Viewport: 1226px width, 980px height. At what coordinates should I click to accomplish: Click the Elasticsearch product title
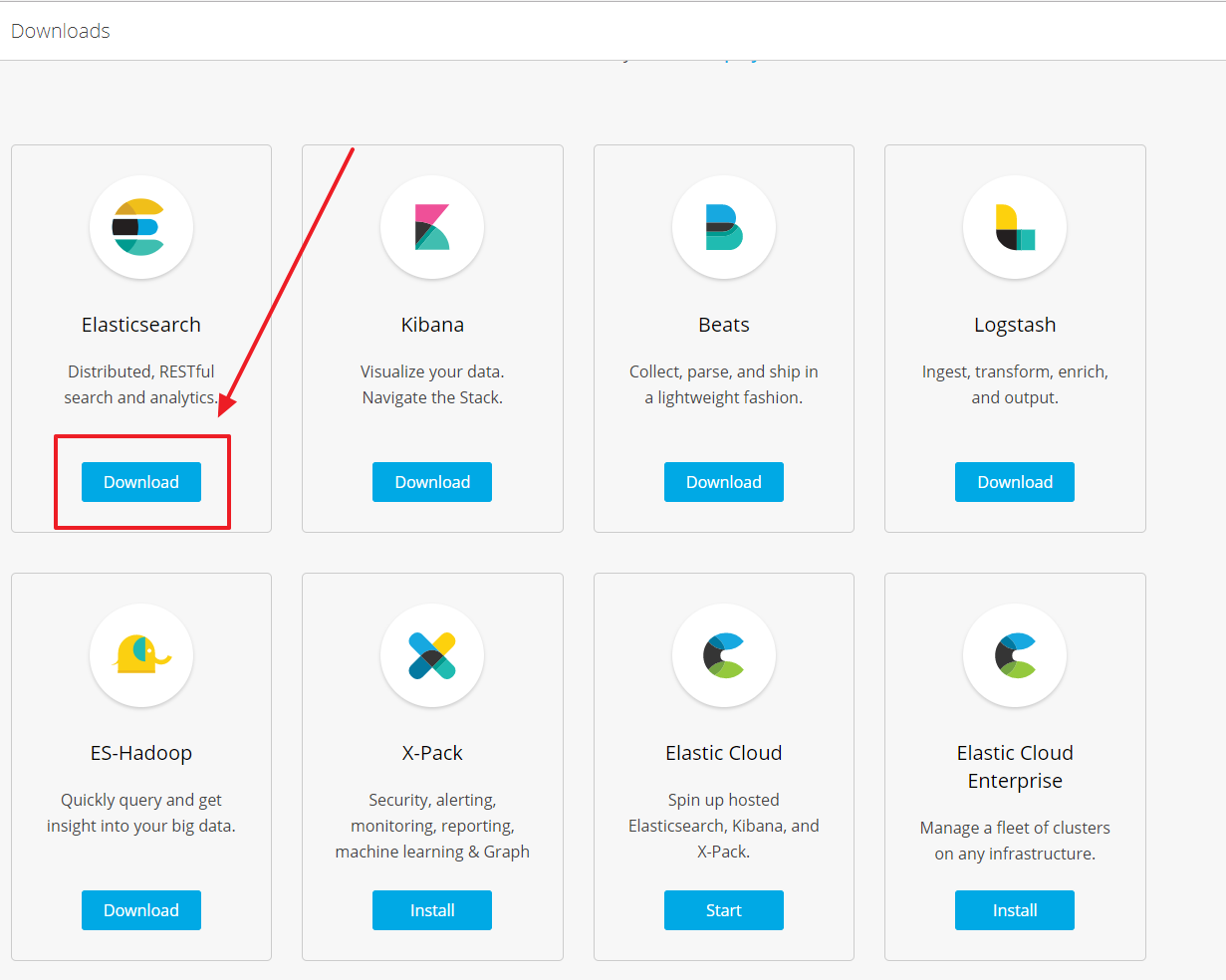coord(141,325)
